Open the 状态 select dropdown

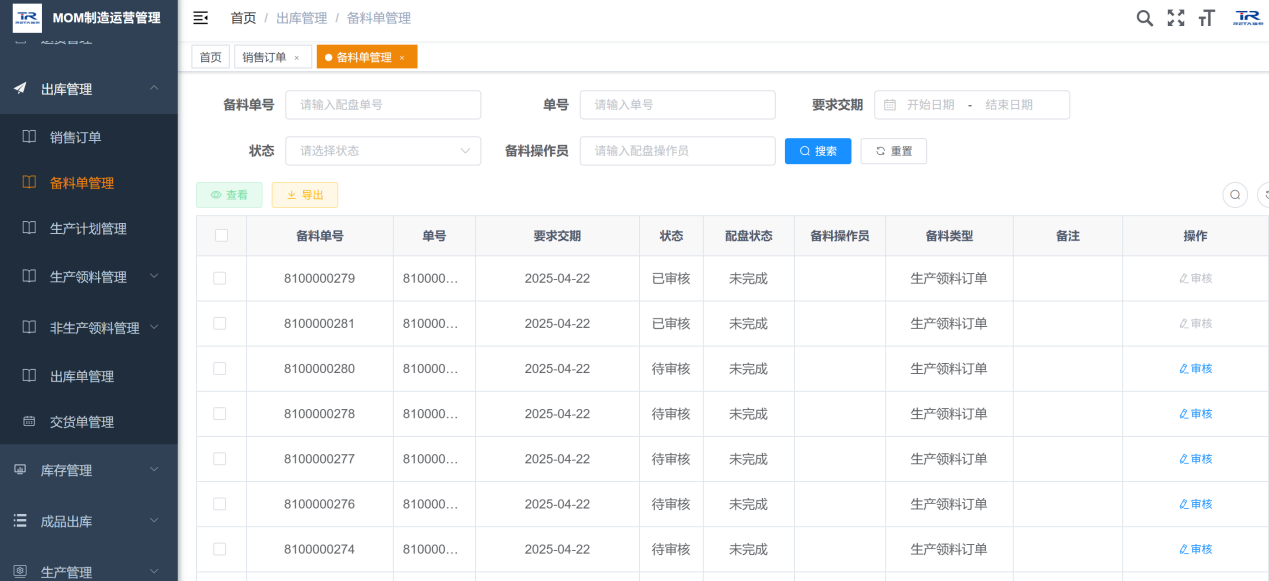coord(383,151)
